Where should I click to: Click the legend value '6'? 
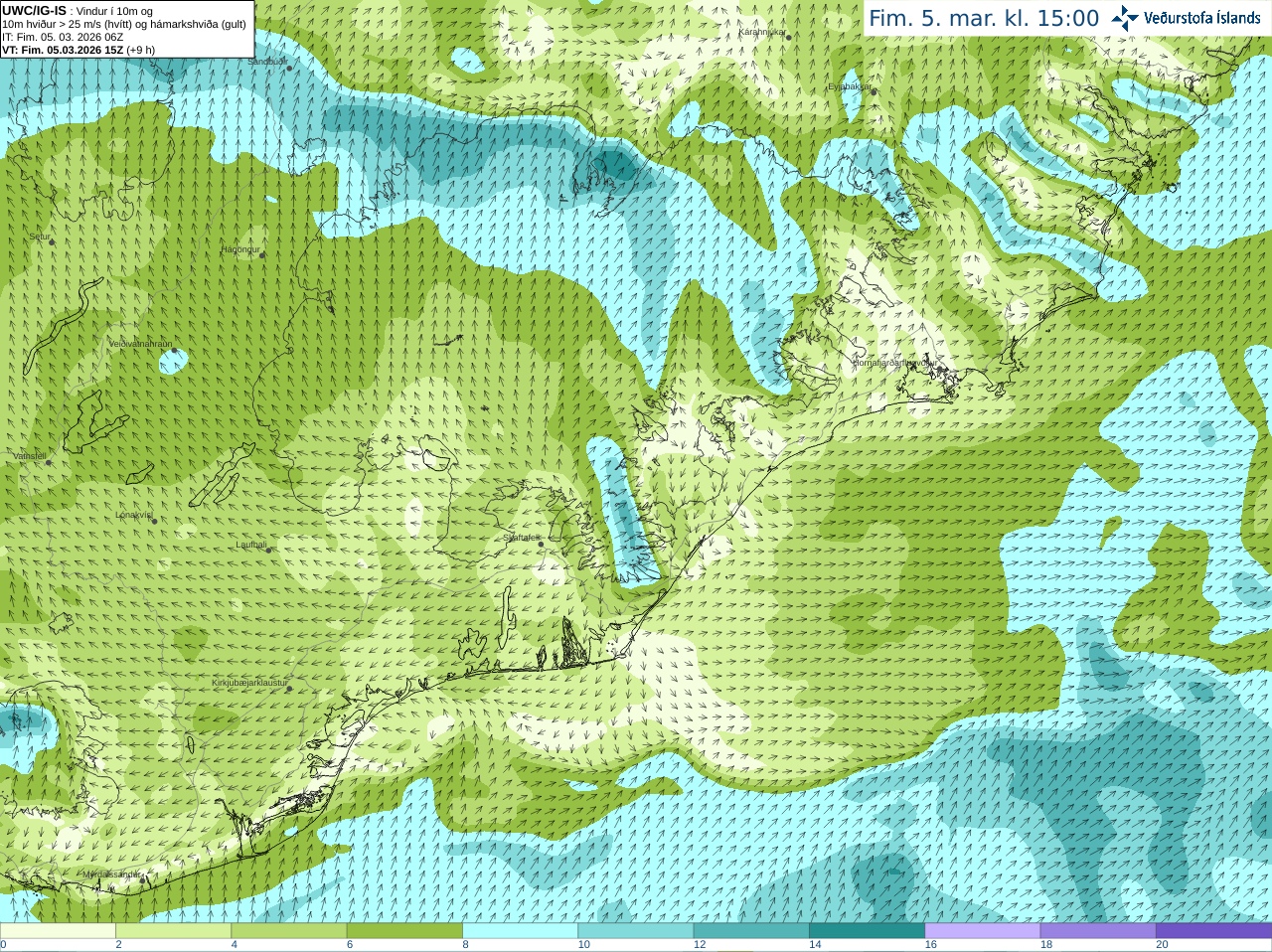[350, 945]
